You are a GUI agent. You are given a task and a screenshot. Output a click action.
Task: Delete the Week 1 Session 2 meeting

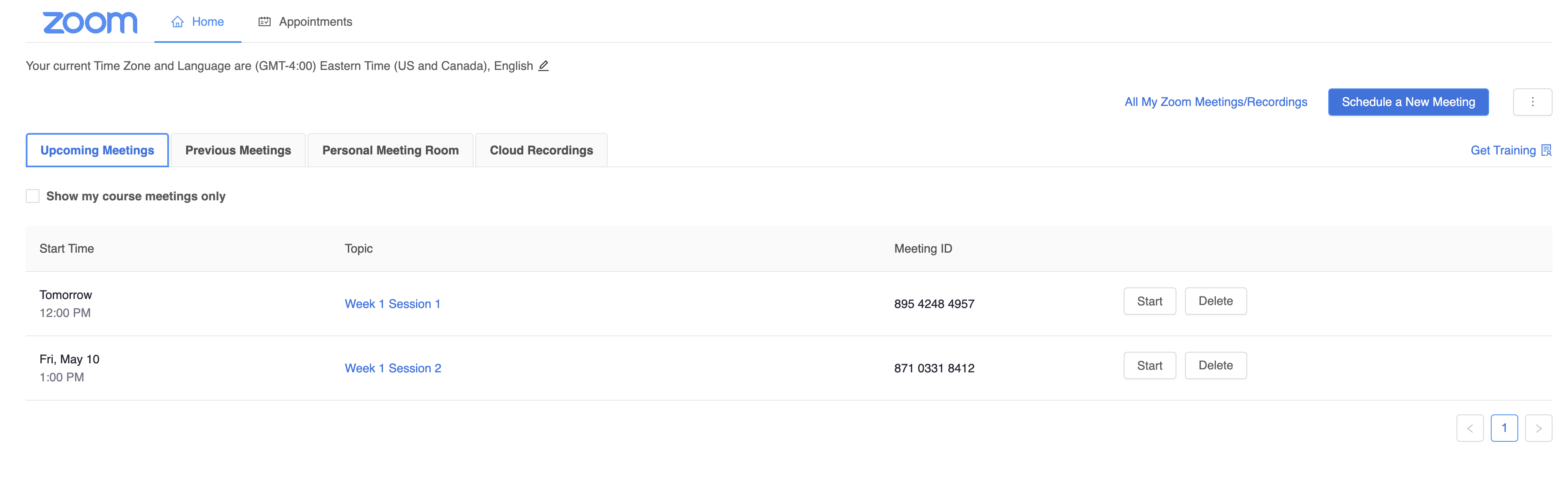pos(1215,365)
